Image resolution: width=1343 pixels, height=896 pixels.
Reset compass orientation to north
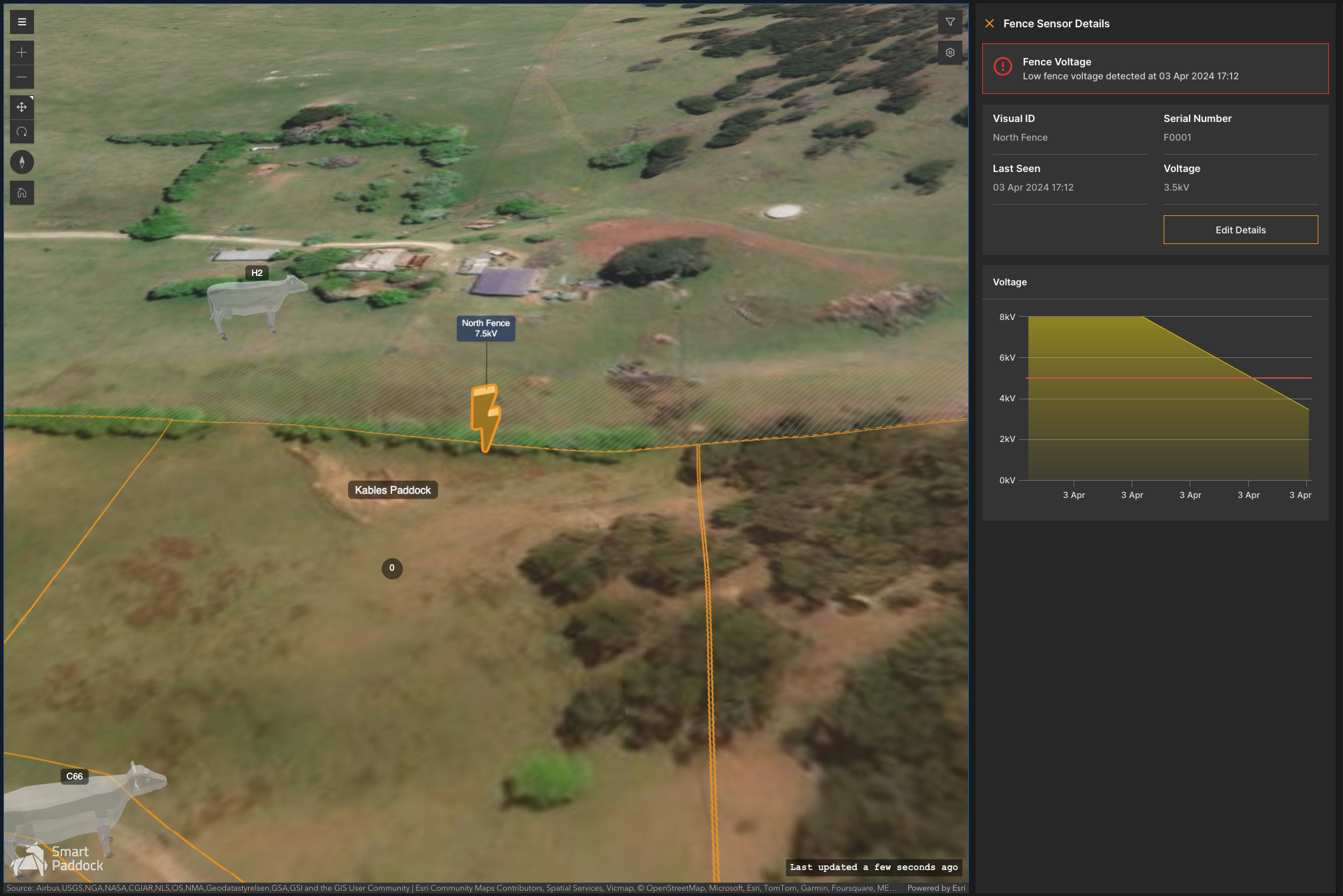click(x=22, y=162)
